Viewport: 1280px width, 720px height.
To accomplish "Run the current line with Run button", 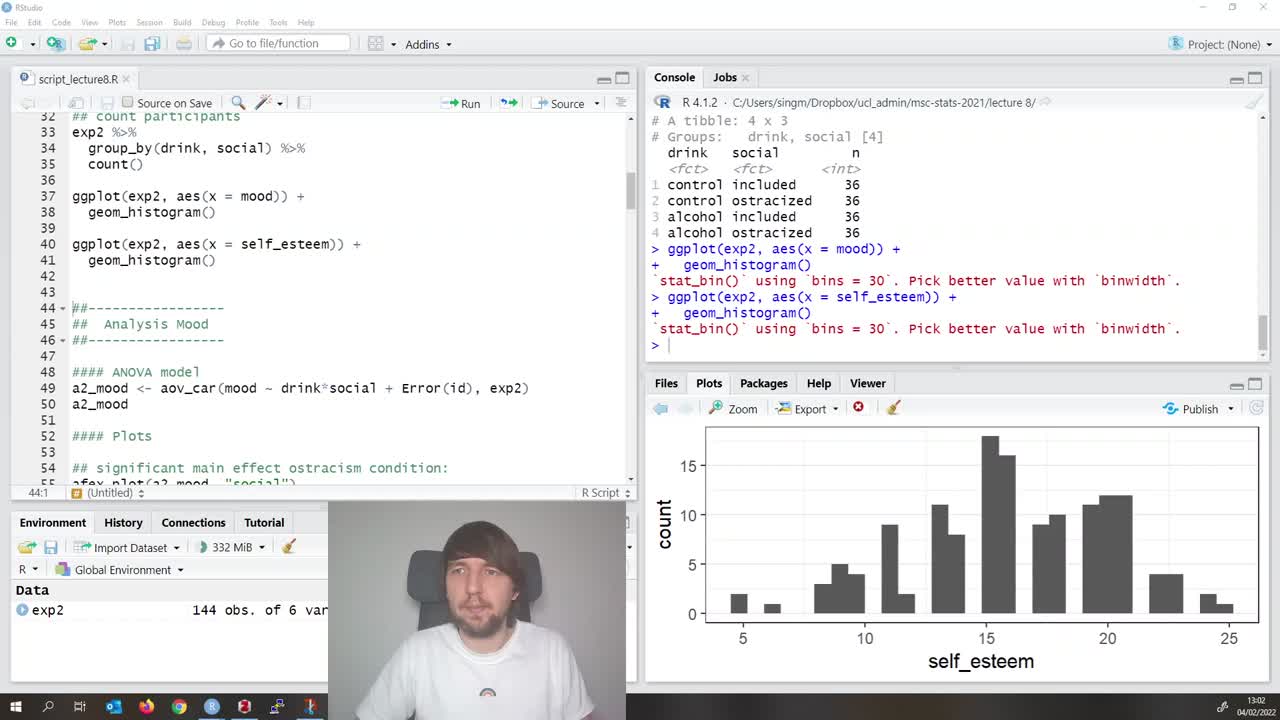I will (x=462, y=103).
